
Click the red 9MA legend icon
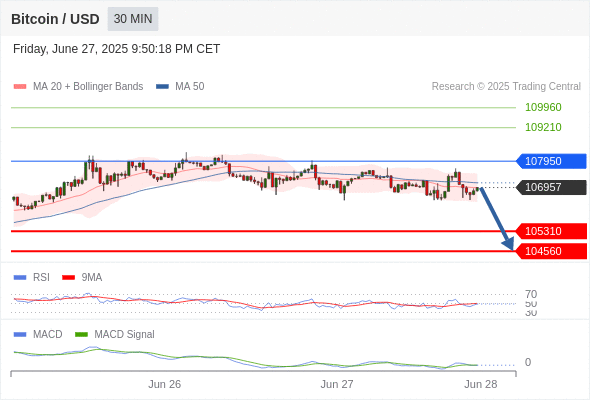[x=68, y=278]
